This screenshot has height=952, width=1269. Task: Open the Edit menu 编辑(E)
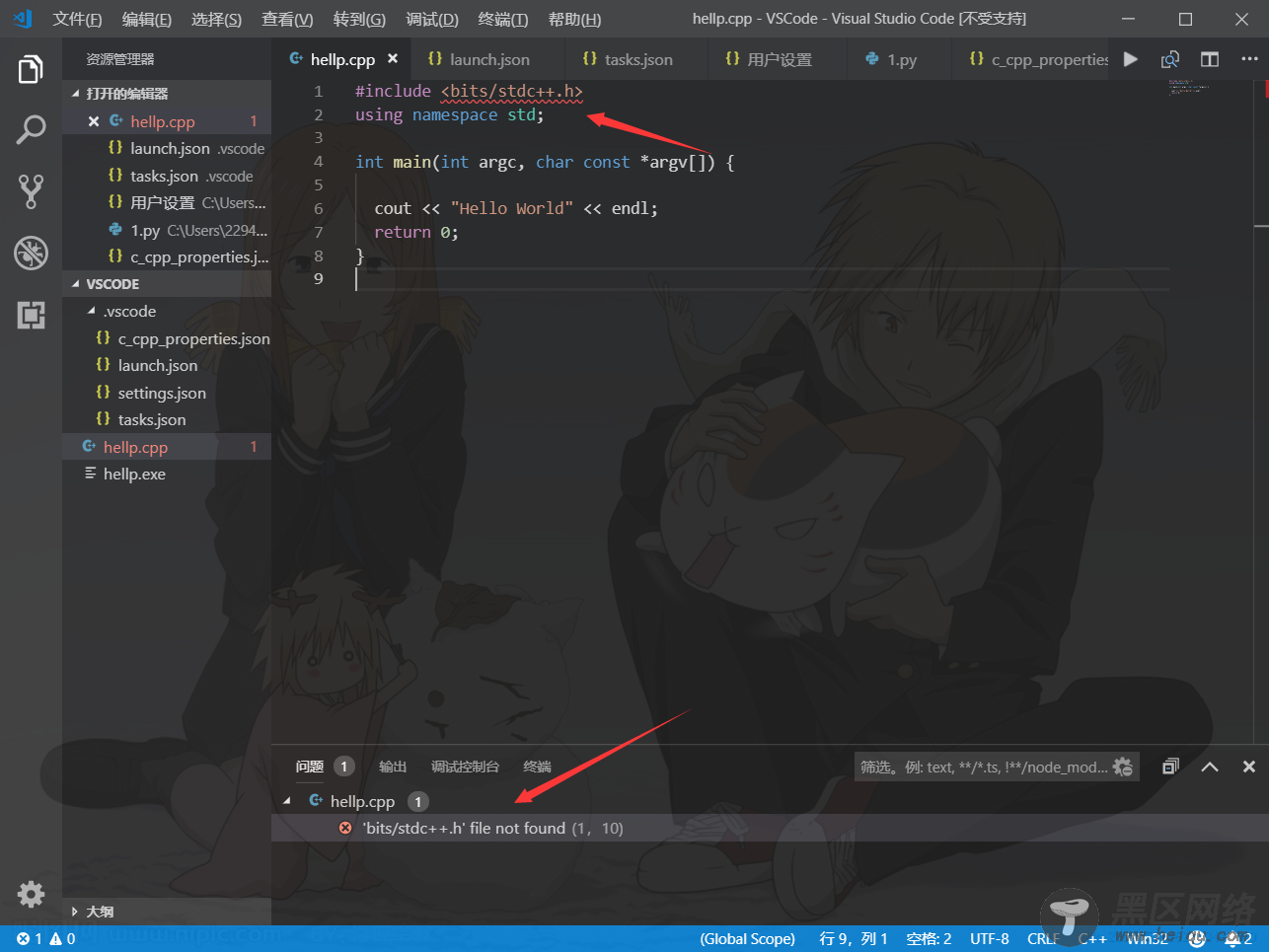147,20
